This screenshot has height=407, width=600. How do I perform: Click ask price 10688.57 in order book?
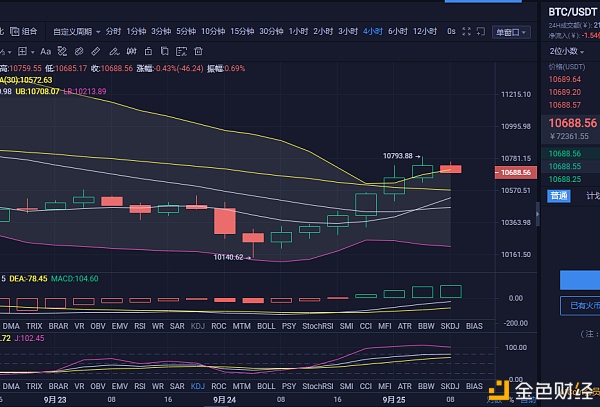click(x=564, y=105)
